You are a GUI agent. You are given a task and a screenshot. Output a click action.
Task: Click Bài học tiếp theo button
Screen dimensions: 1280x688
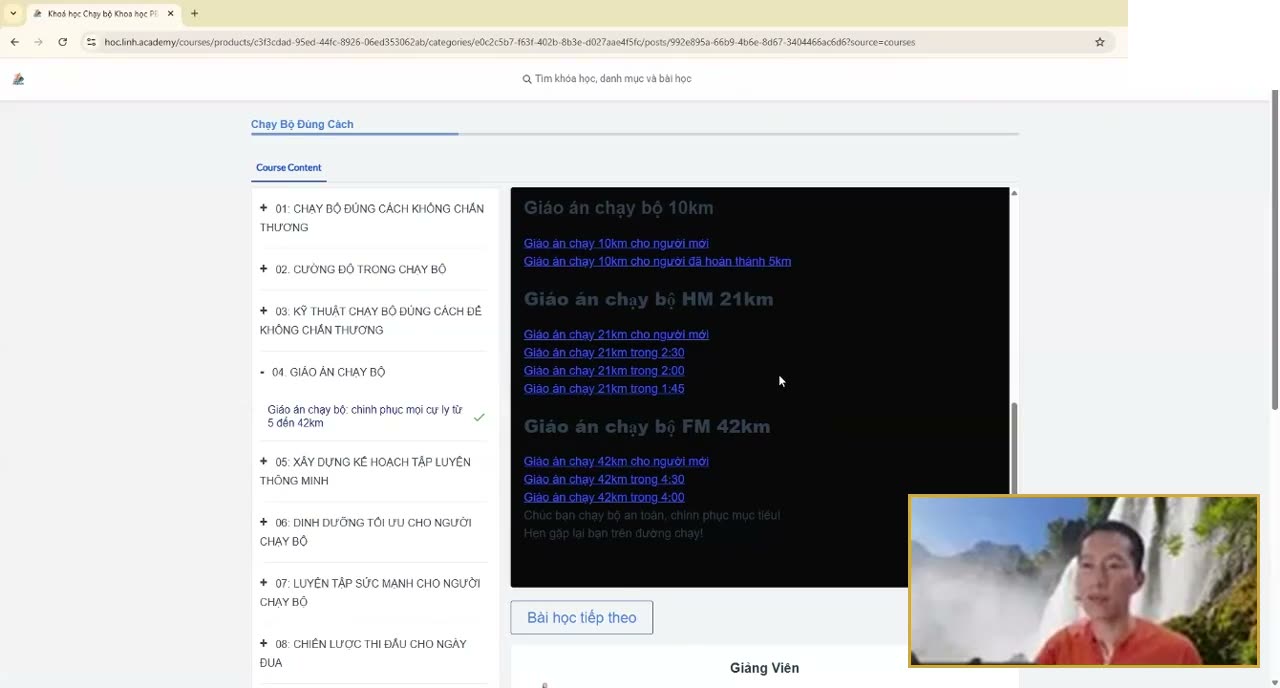click(x=582, y=617)
